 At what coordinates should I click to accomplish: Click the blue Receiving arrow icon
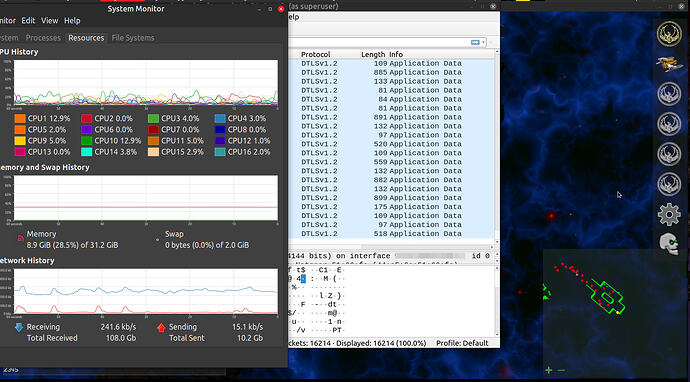pos(18,327)
